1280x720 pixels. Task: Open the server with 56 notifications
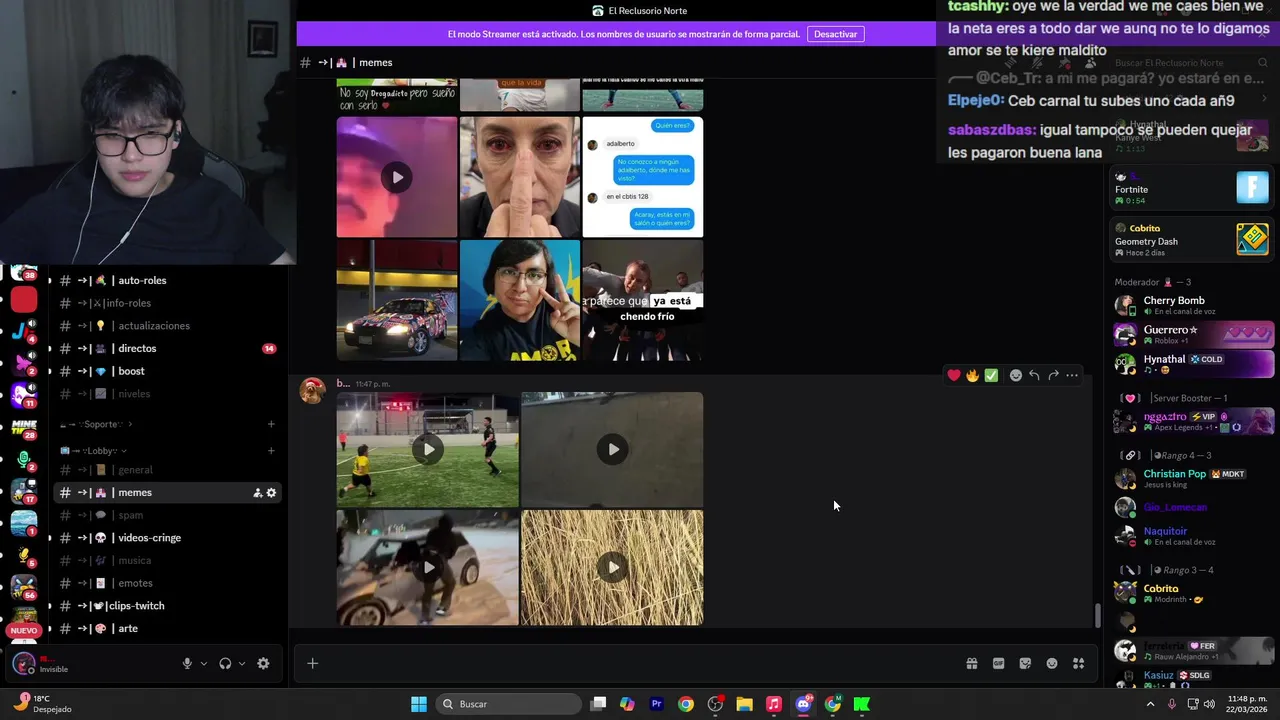pyautogui.click(x=24, y=587)
